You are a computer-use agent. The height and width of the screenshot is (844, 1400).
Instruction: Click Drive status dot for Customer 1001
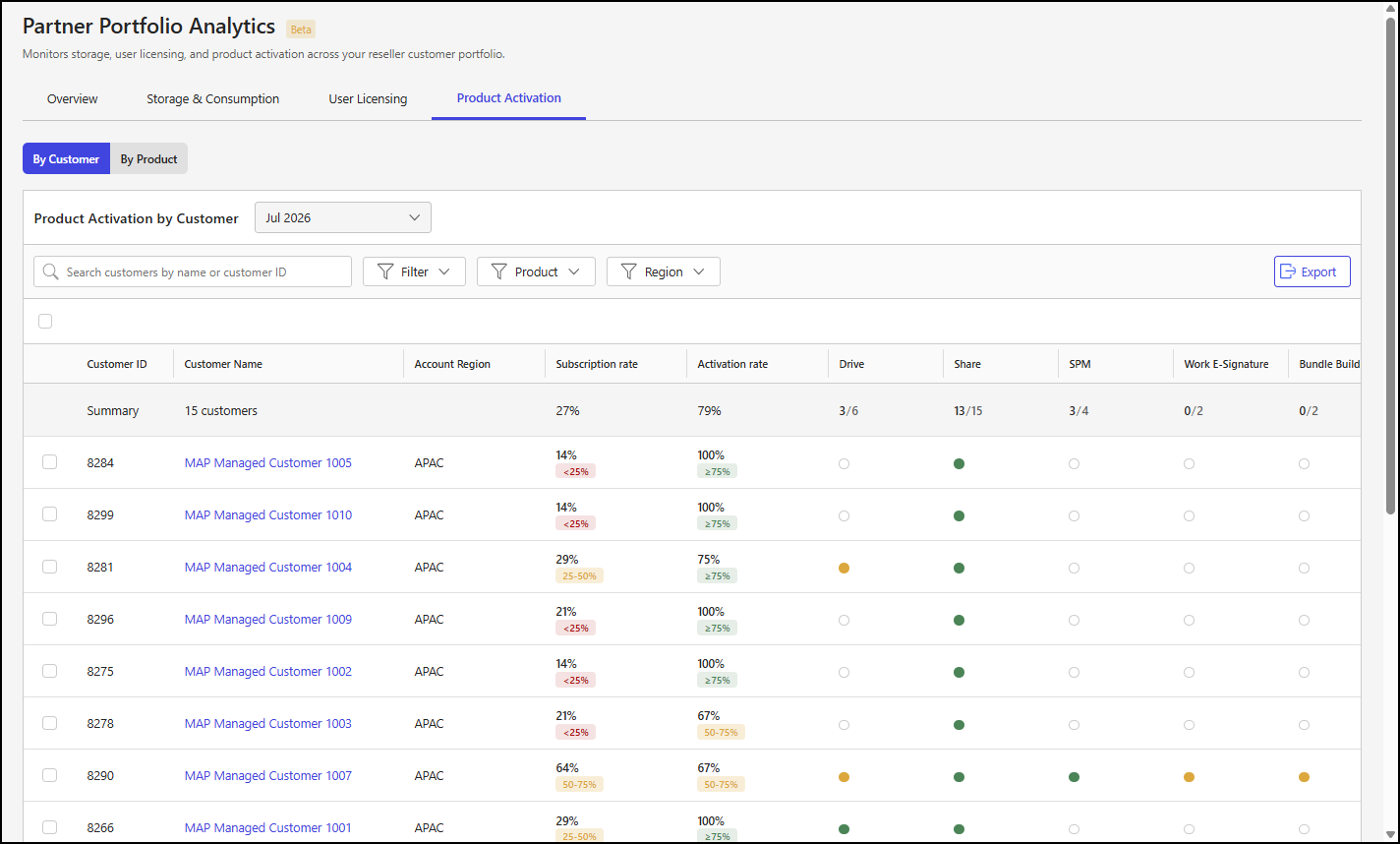[844, 829]
